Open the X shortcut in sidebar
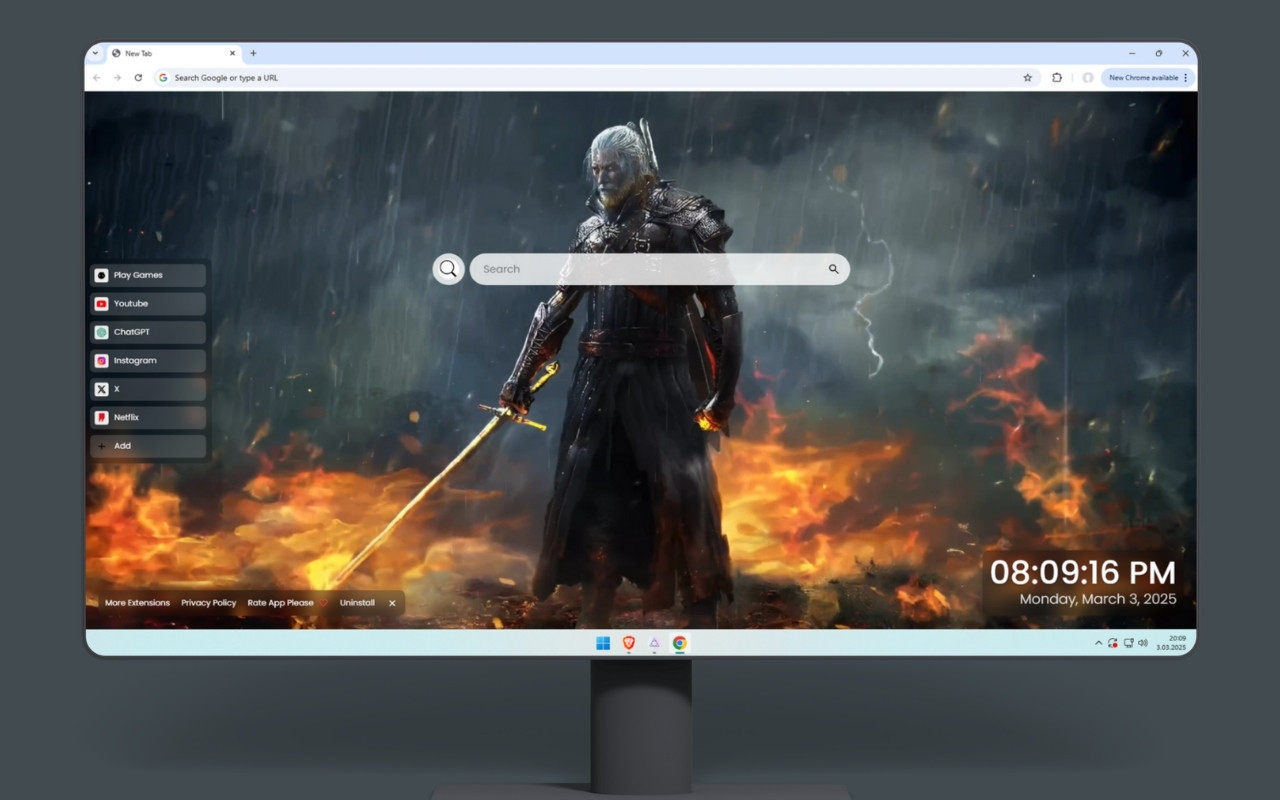This screenshot has height=800, width=1280. [x=148, y=389]
